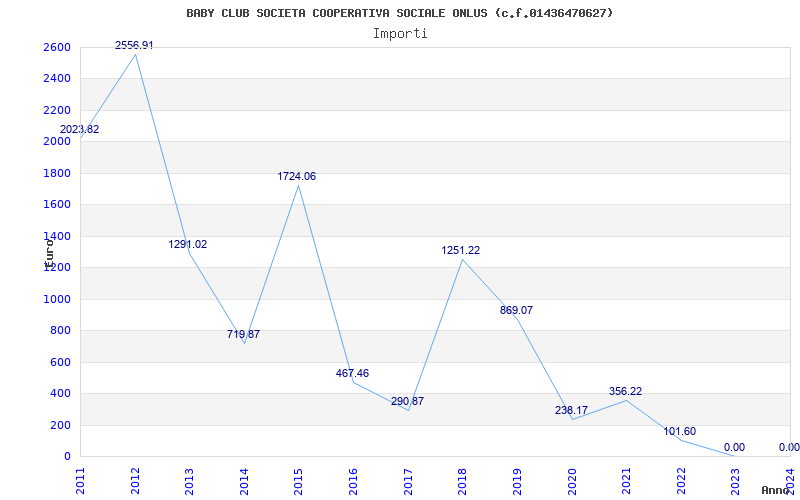Click the 2018 x-axis year label
The height and width of the screenshot is (500, 800).
463,481
